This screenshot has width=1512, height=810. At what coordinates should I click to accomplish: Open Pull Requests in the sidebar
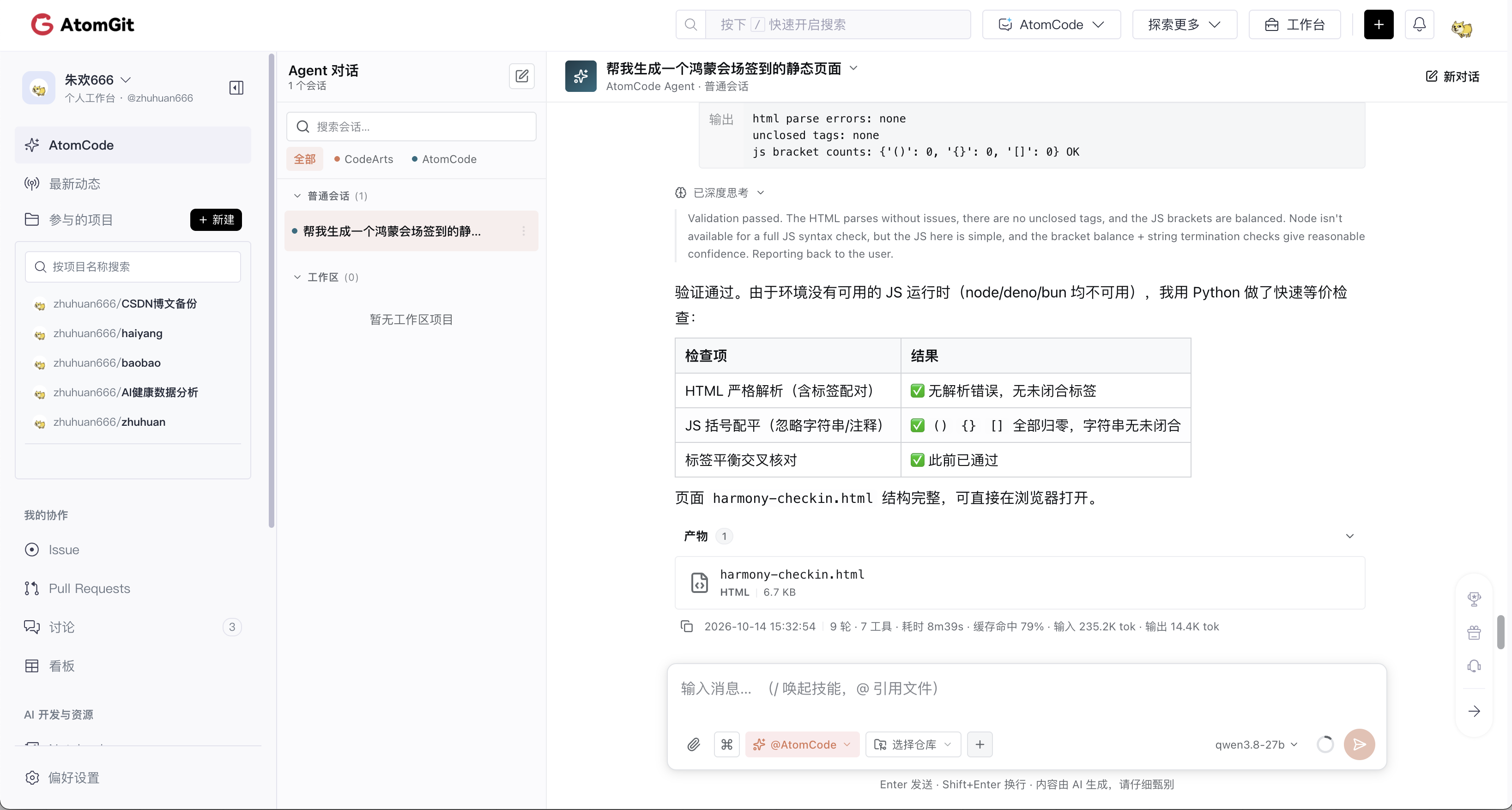pos(133,588)
